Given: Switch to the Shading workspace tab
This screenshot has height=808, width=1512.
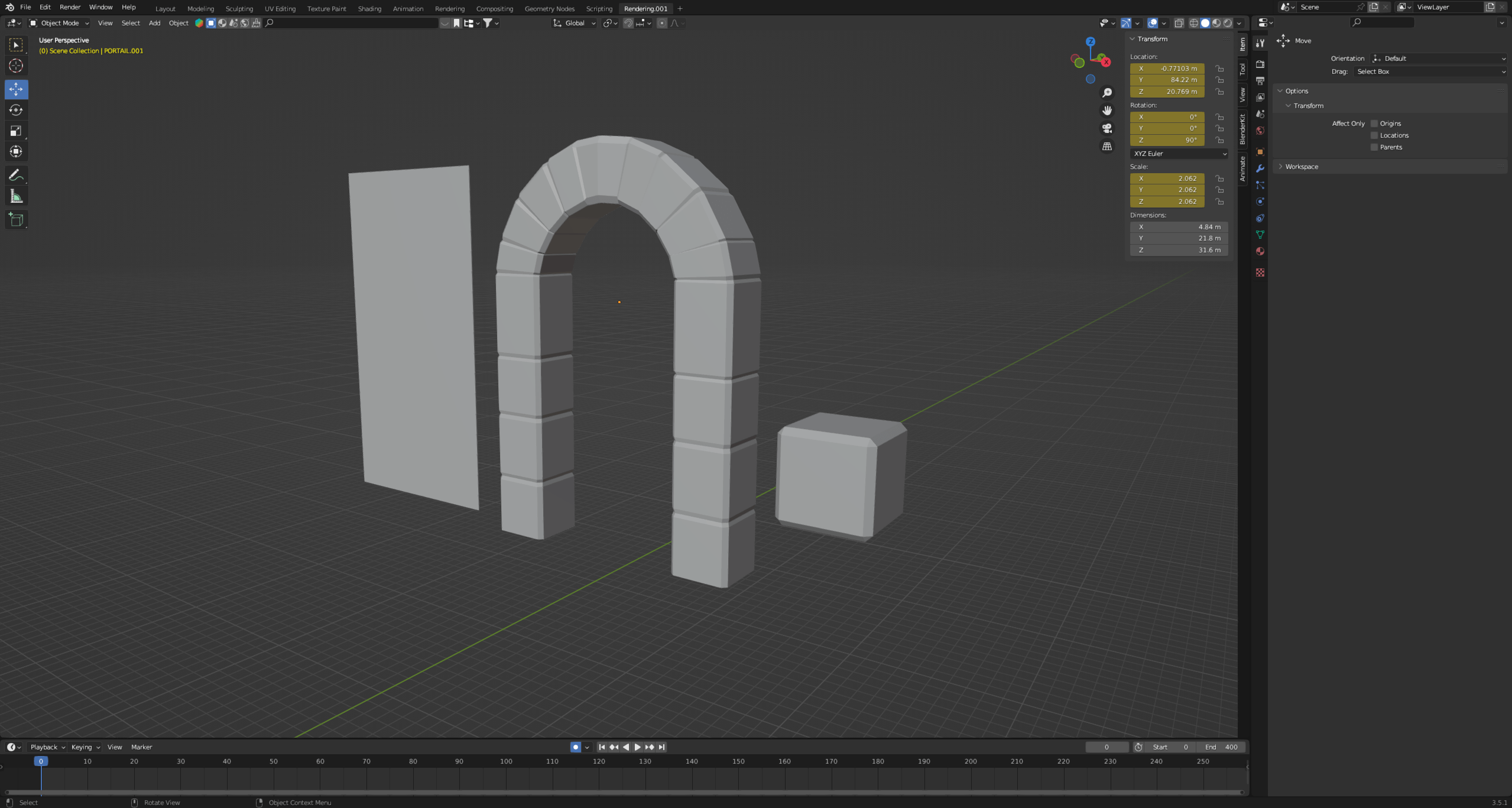Looking at the screenshot, I should pos(369,9).
